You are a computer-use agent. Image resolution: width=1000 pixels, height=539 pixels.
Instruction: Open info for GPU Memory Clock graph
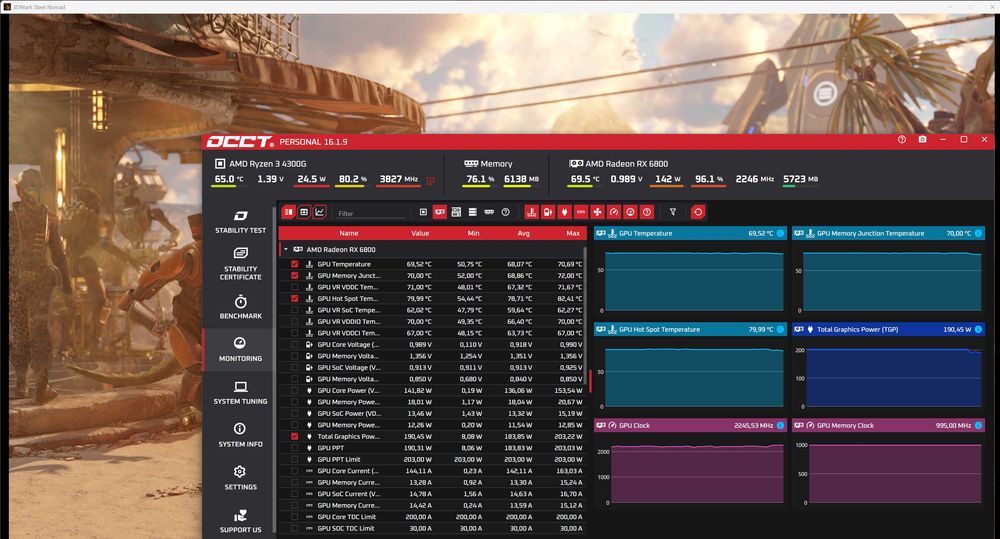pyautogui.click(x=978, y=425)
